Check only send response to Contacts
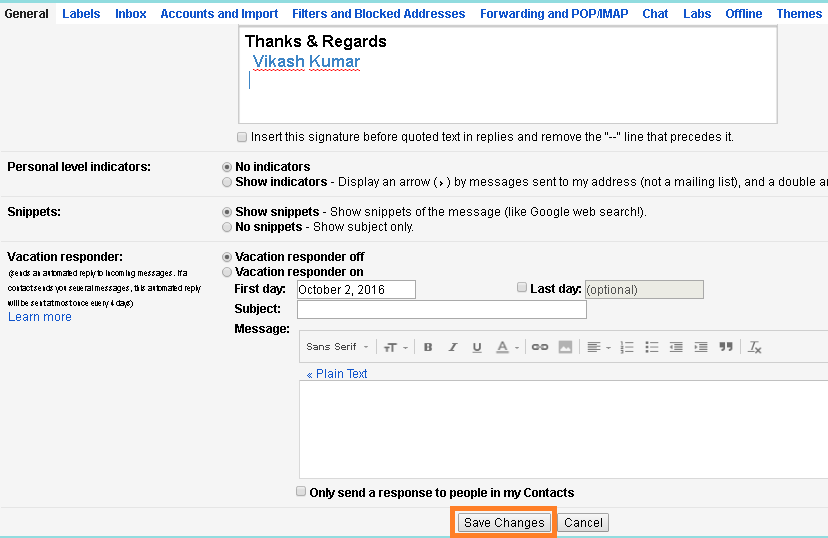The width and height of the screenshot is (828, 538). pyautogui.click(x=301, y=492)
